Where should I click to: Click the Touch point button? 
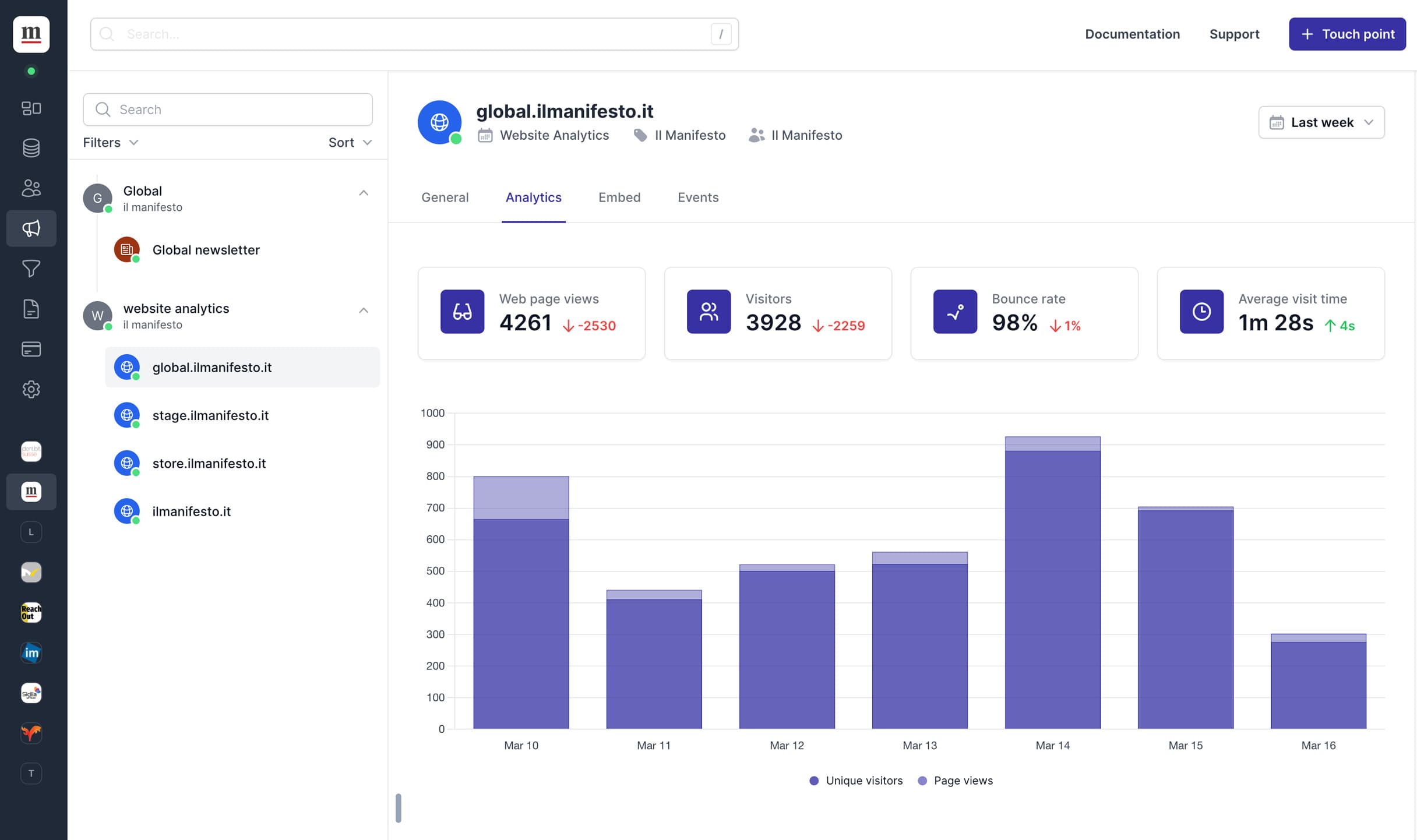(x=1346, y=34)
